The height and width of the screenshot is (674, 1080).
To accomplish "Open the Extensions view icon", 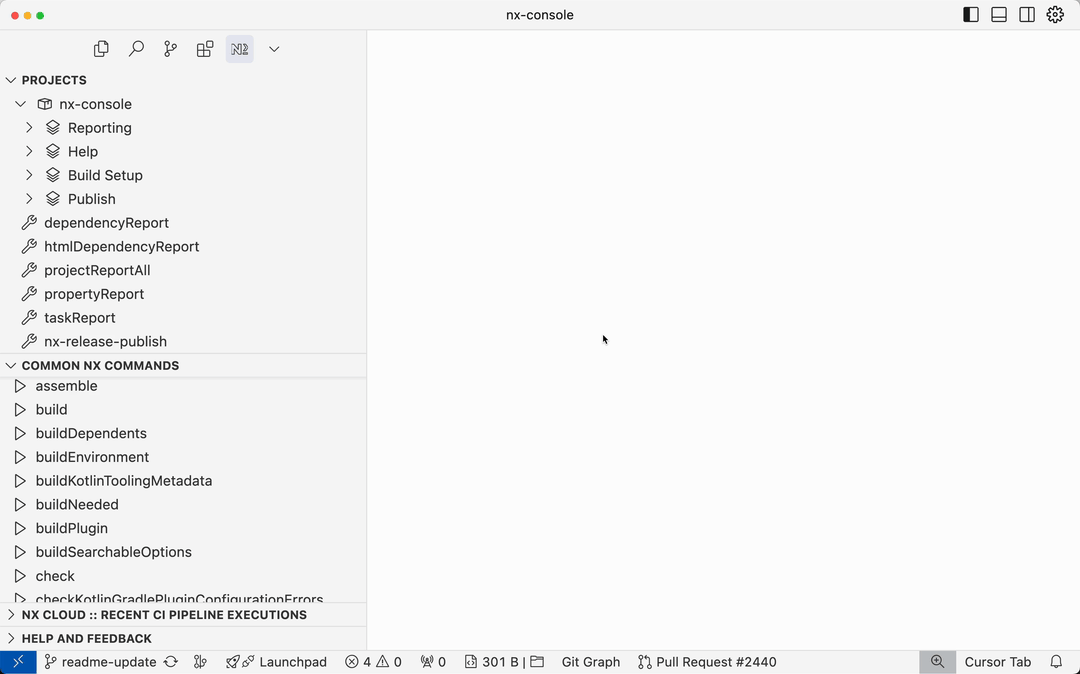I will [x=205, y=49].
